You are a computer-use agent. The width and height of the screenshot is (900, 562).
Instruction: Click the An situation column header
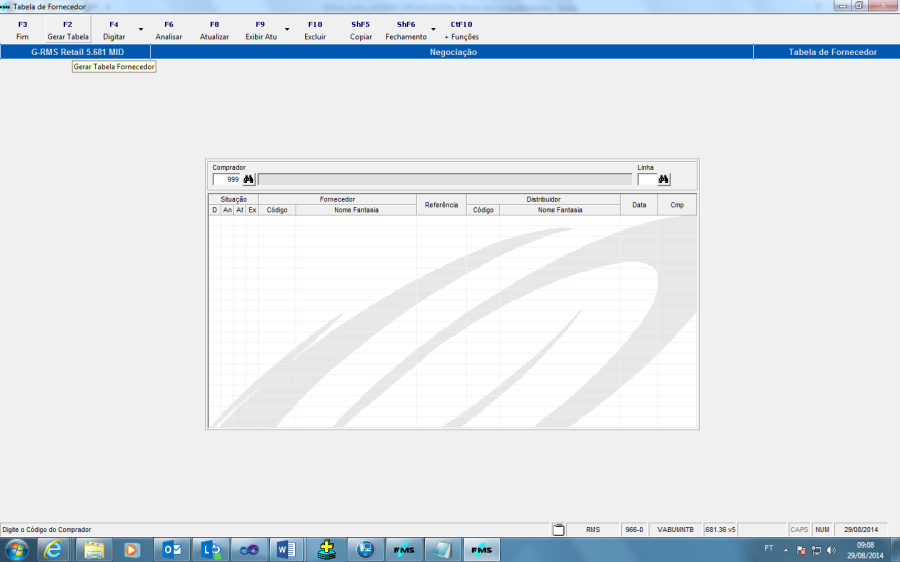(x=227, y=210)
